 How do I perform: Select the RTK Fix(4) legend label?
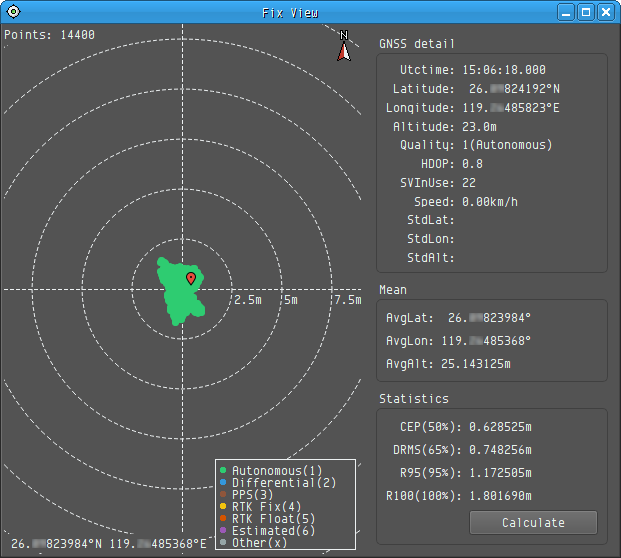[267, 507]
